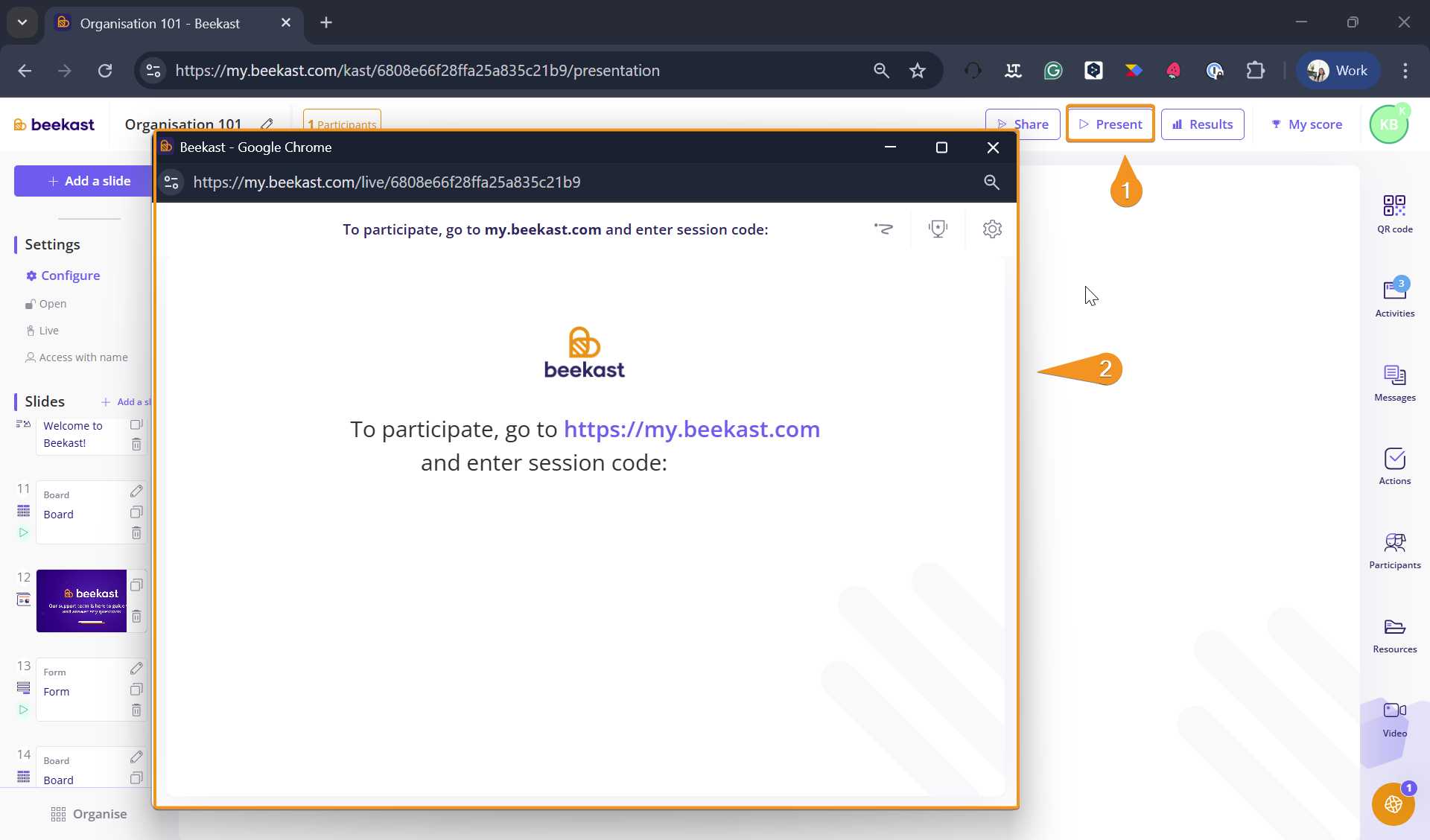The image size is (1430, 840).
Task: Open the Work profile menu
Action: tap(1338, 71)
